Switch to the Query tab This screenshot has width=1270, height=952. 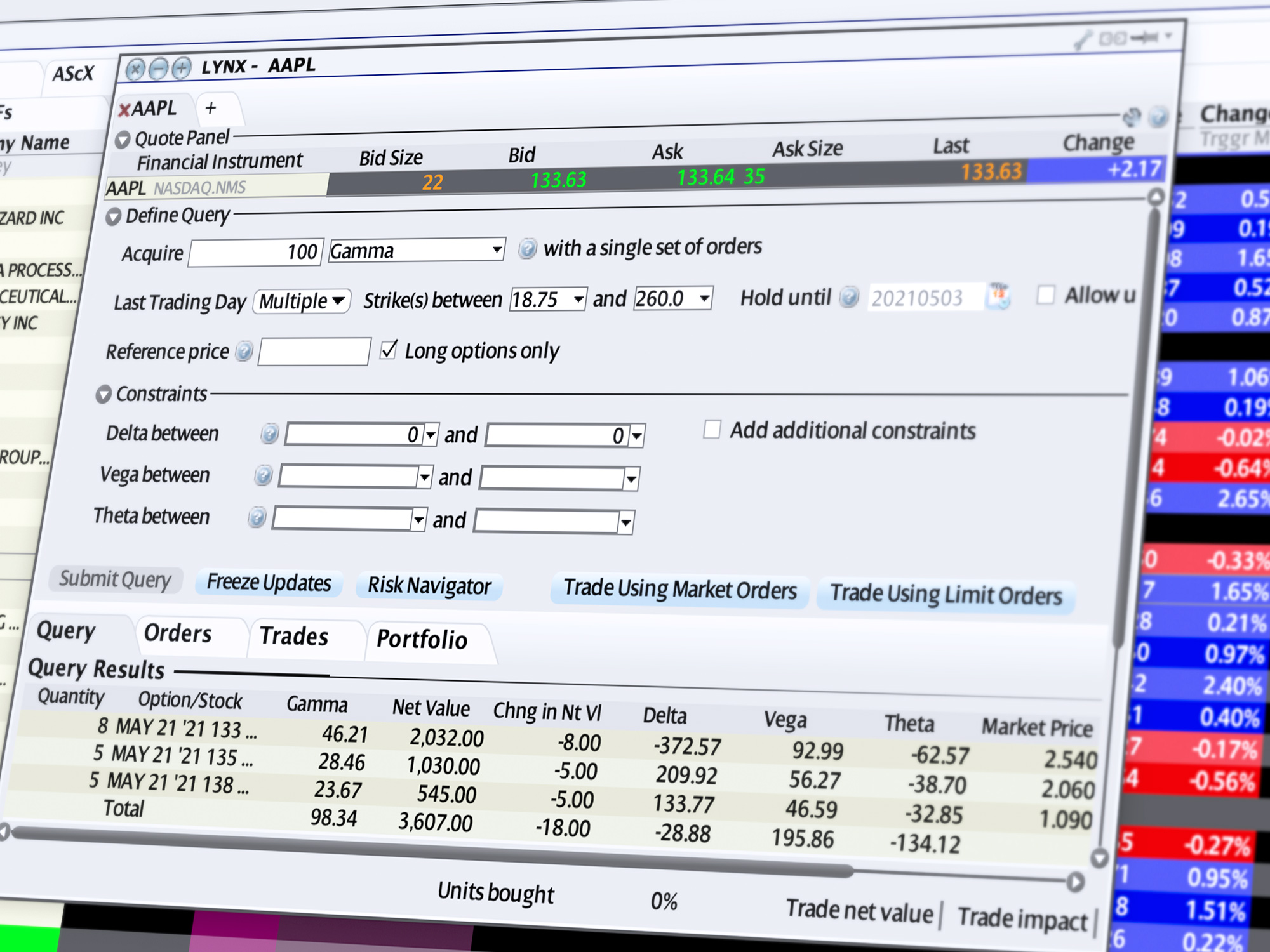click(66, 631)
